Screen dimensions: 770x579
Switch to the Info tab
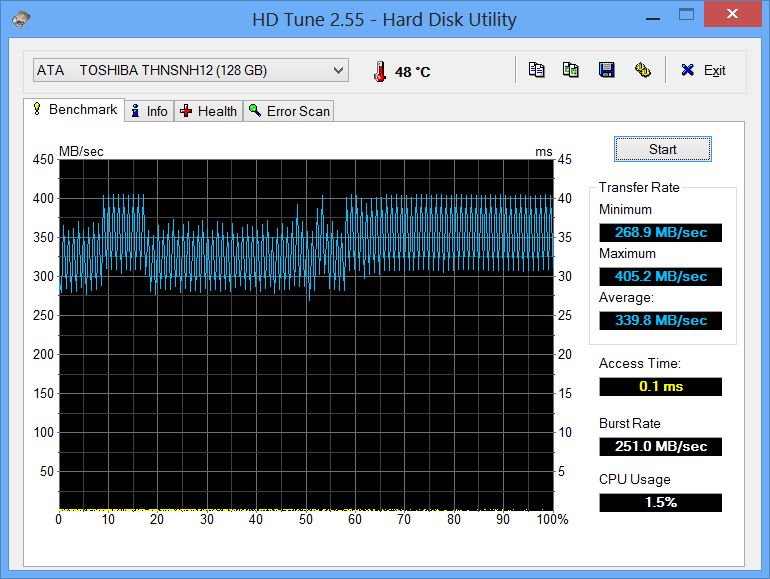pos(149,111)
